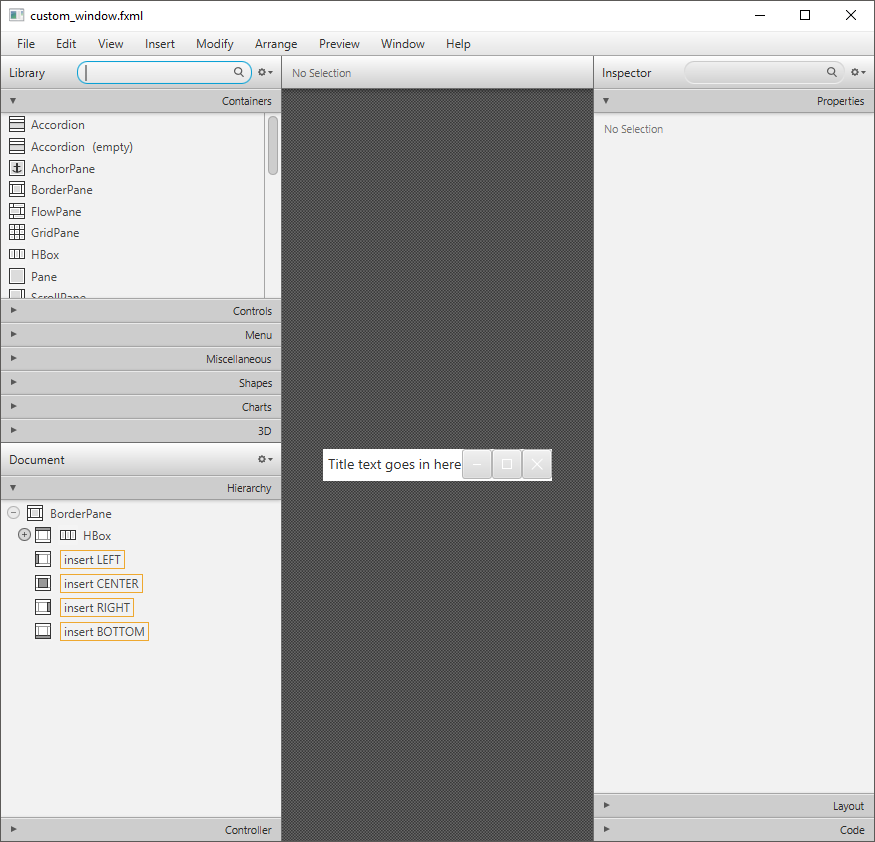Image resolution: width=875 pixels, height=842 pixels.
Task: Expand the Shapes section
Action: pyautogui.click(x=13, y=382)
